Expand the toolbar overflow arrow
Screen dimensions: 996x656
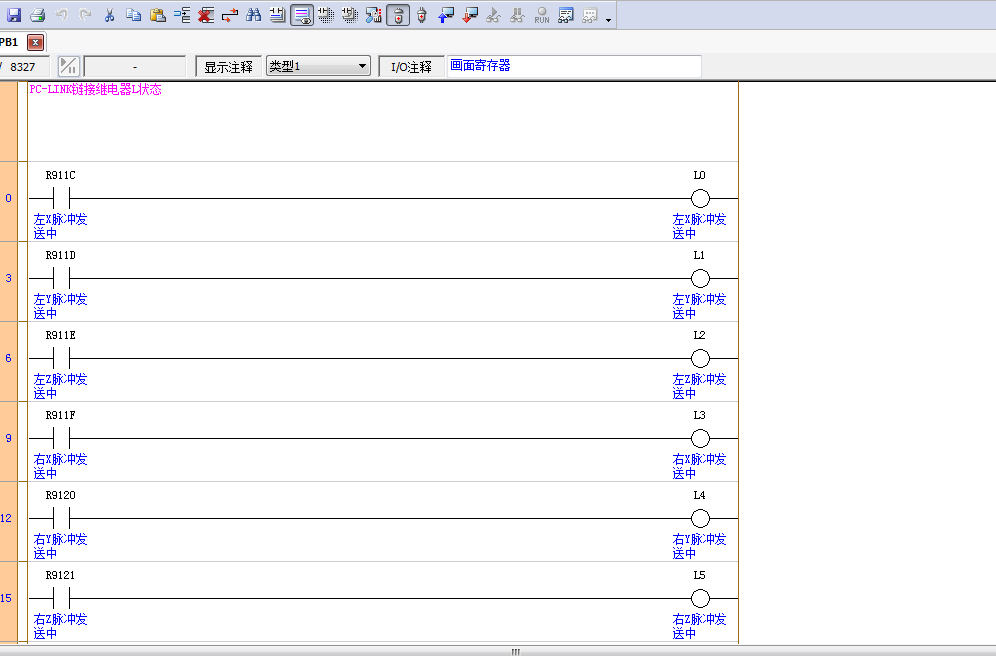click(609, 19)
